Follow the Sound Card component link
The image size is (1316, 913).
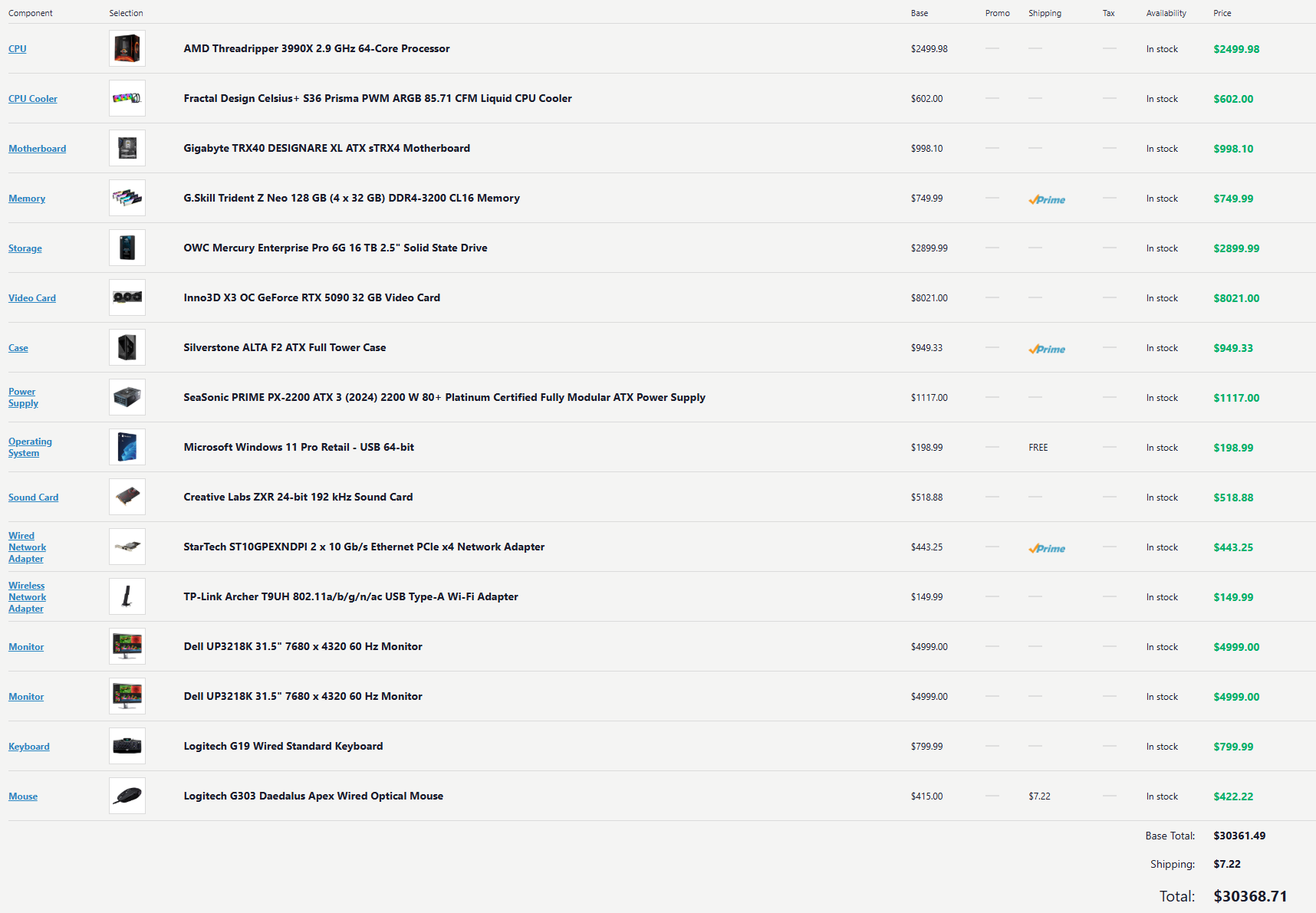[x=34, y=498]
